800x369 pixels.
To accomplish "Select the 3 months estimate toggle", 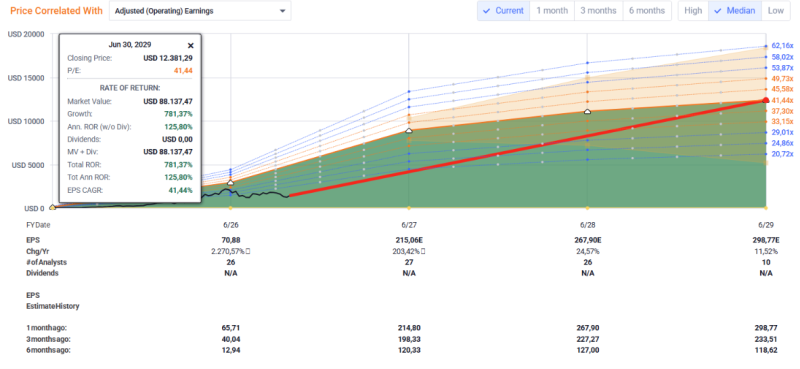I will click(x=598, y=11).
